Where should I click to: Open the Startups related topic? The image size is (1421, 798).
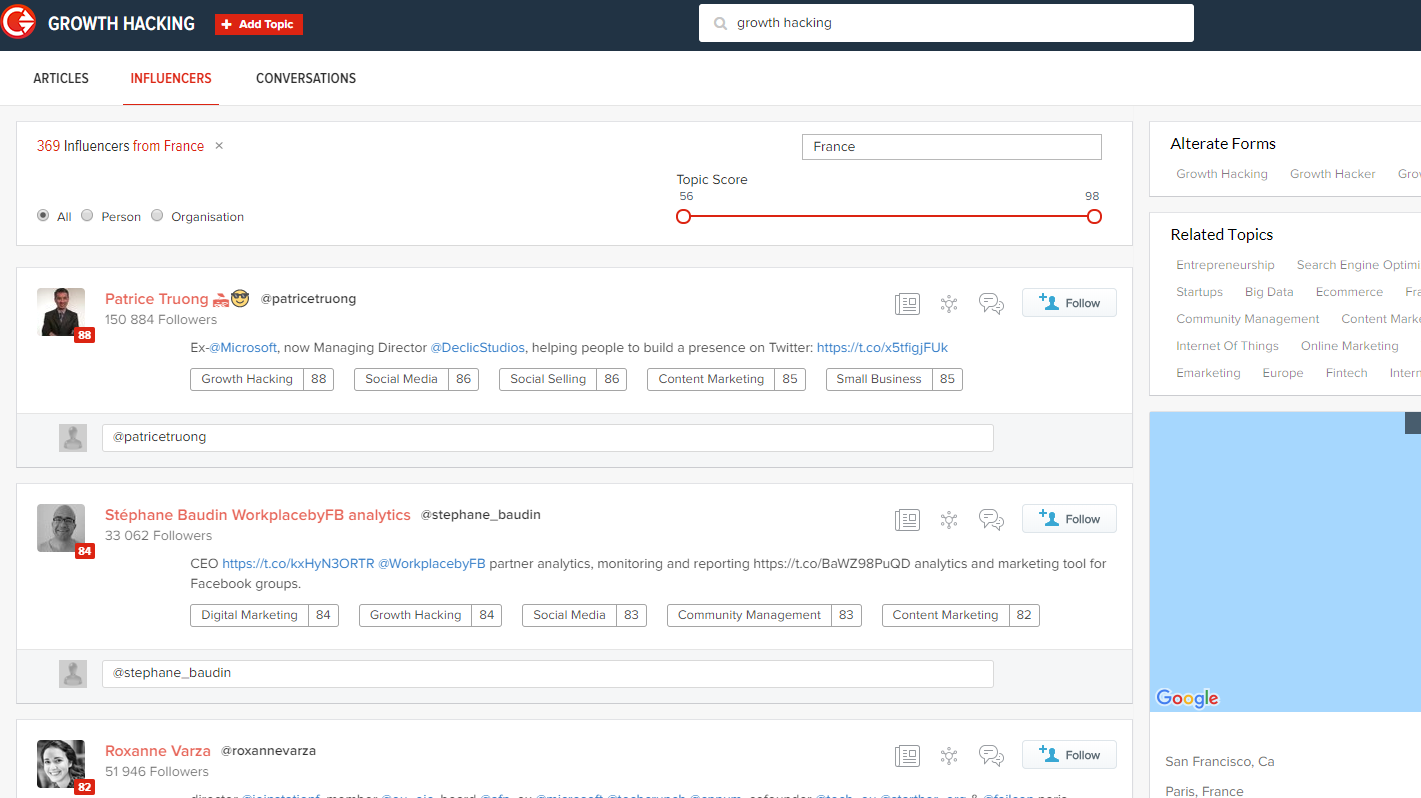pyautogui.click(x=1199, y=292)
